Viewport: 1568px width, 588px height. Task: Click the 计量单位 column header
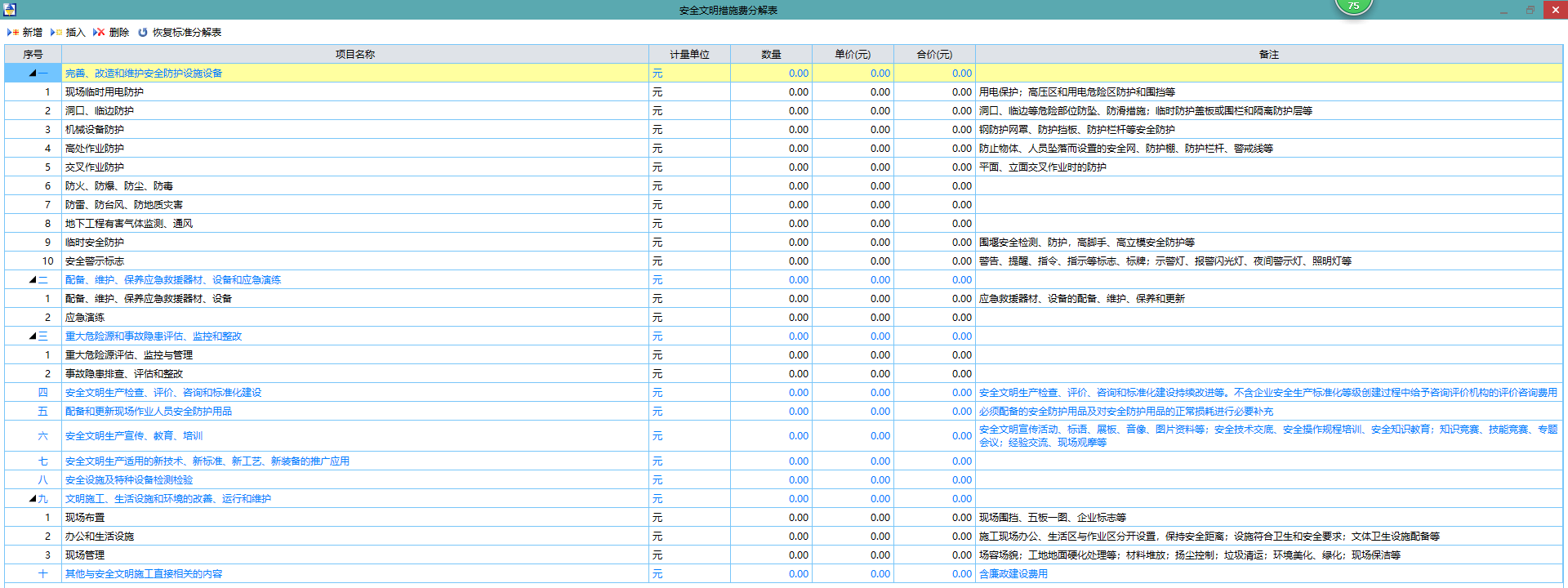pos(689,54)
